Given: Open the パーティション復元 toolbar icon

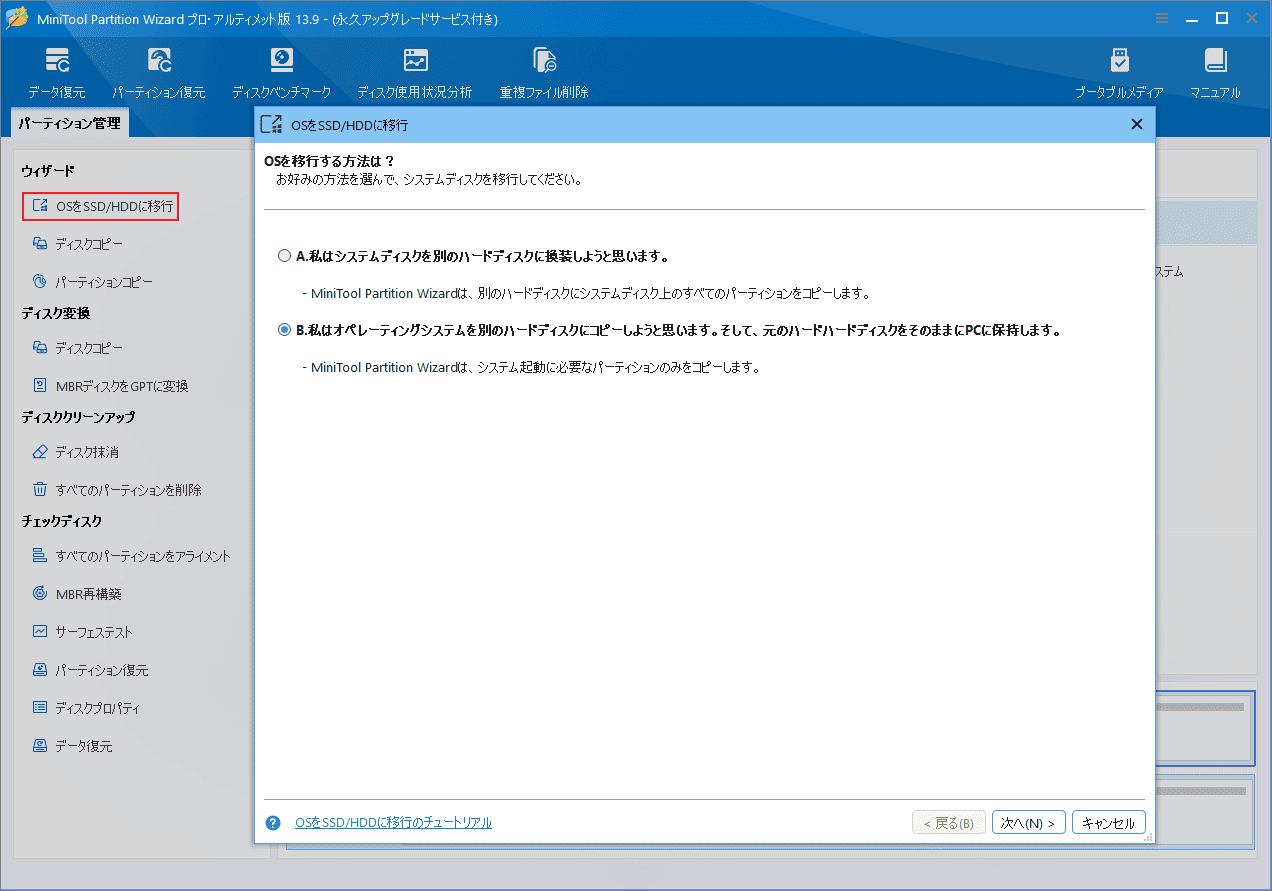Looking at the screenshot, I should 159,61.
